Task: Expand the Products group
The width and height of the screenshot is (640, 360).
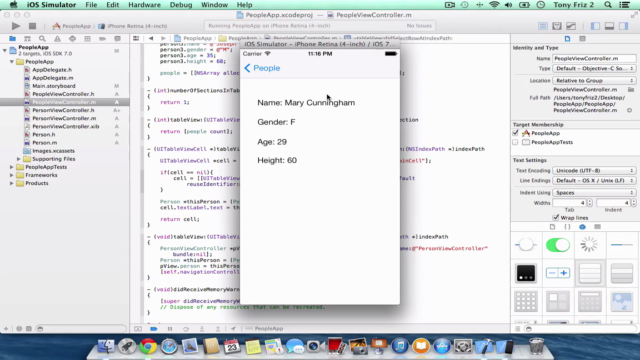Action: pyautogui.click(x=12, y=183)
